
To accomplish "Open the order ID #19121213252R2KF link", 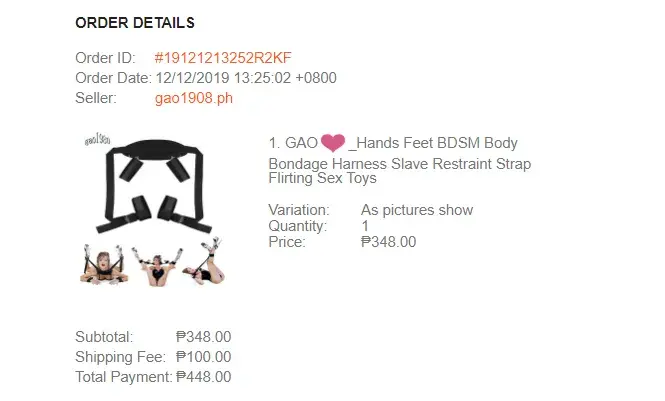I will 223,58.
